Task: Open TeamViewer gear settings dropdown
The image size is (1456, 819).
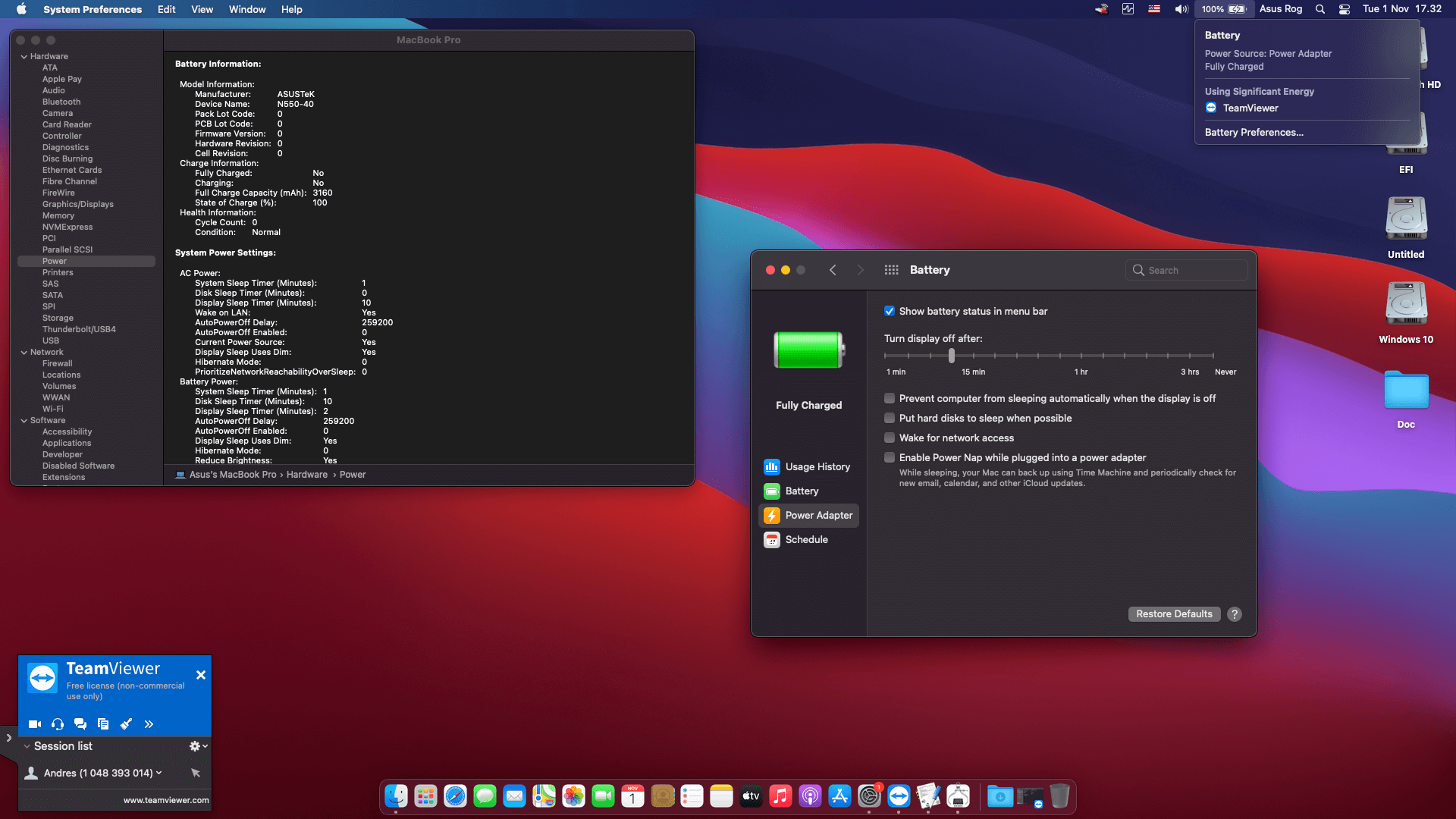Action: tap(197, 746)
